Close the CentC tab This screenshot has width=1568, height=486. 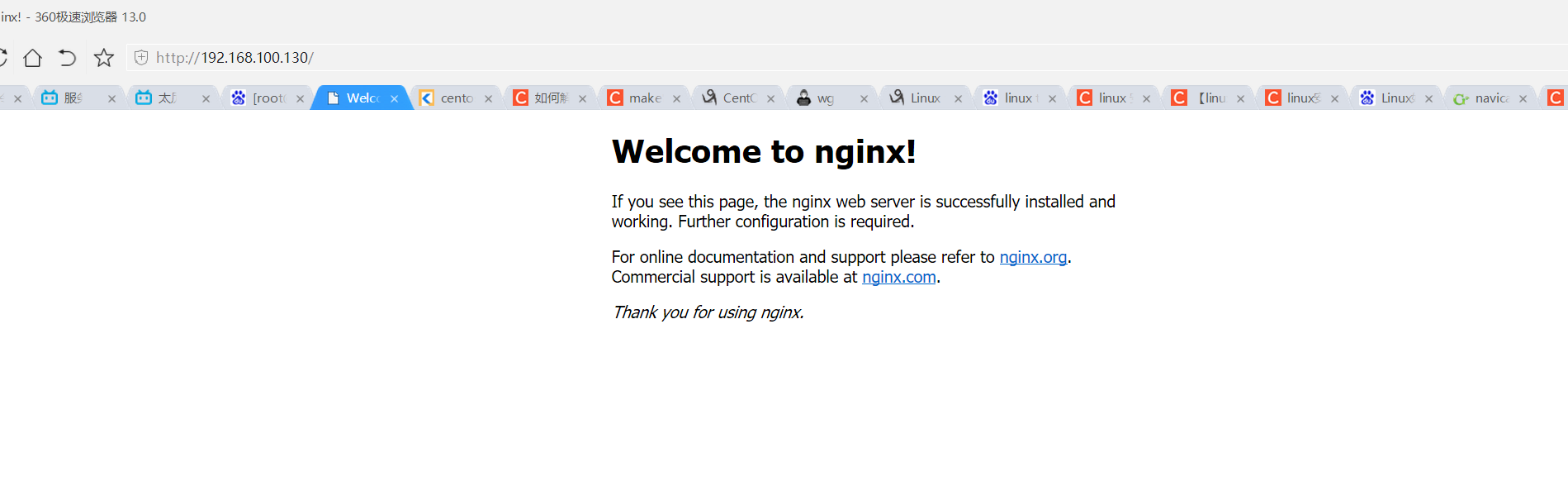[x=770, y=98]
